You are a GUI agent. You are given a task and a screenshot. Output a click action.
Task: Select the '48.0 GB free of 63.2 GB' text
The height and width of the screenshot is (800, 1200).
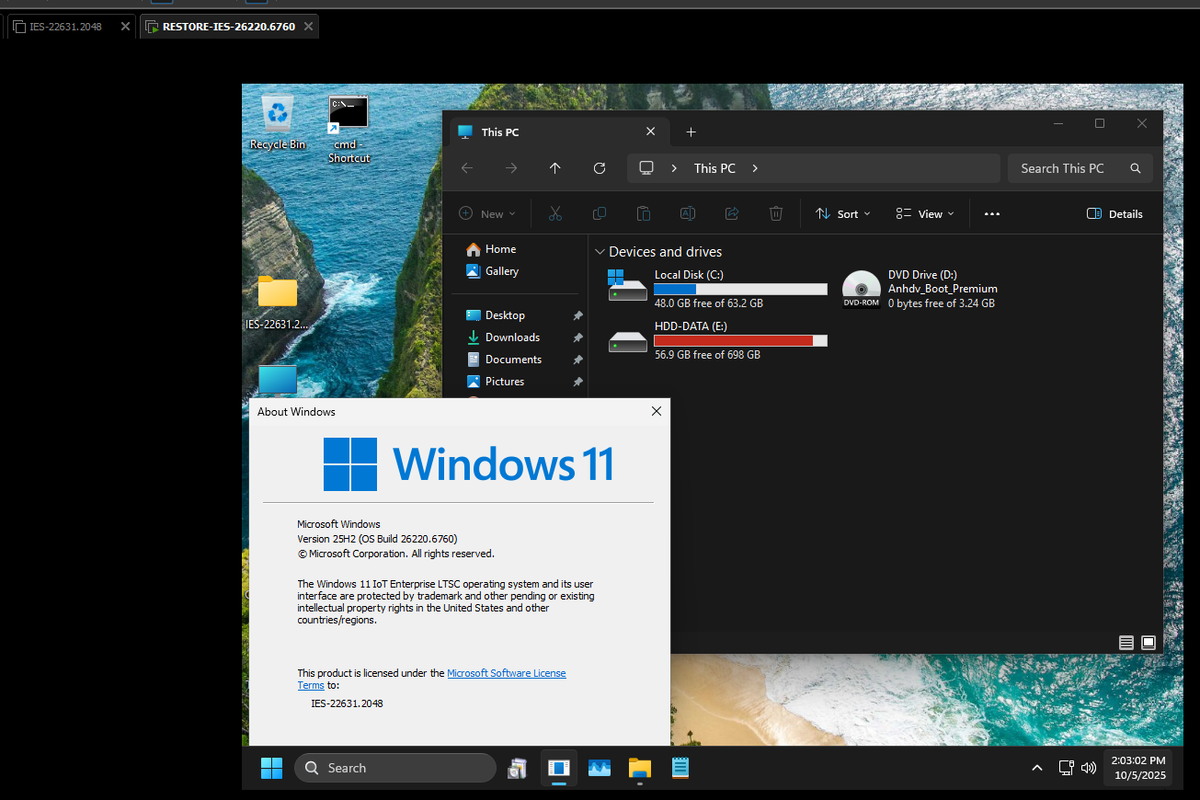[x=709, y=303]
